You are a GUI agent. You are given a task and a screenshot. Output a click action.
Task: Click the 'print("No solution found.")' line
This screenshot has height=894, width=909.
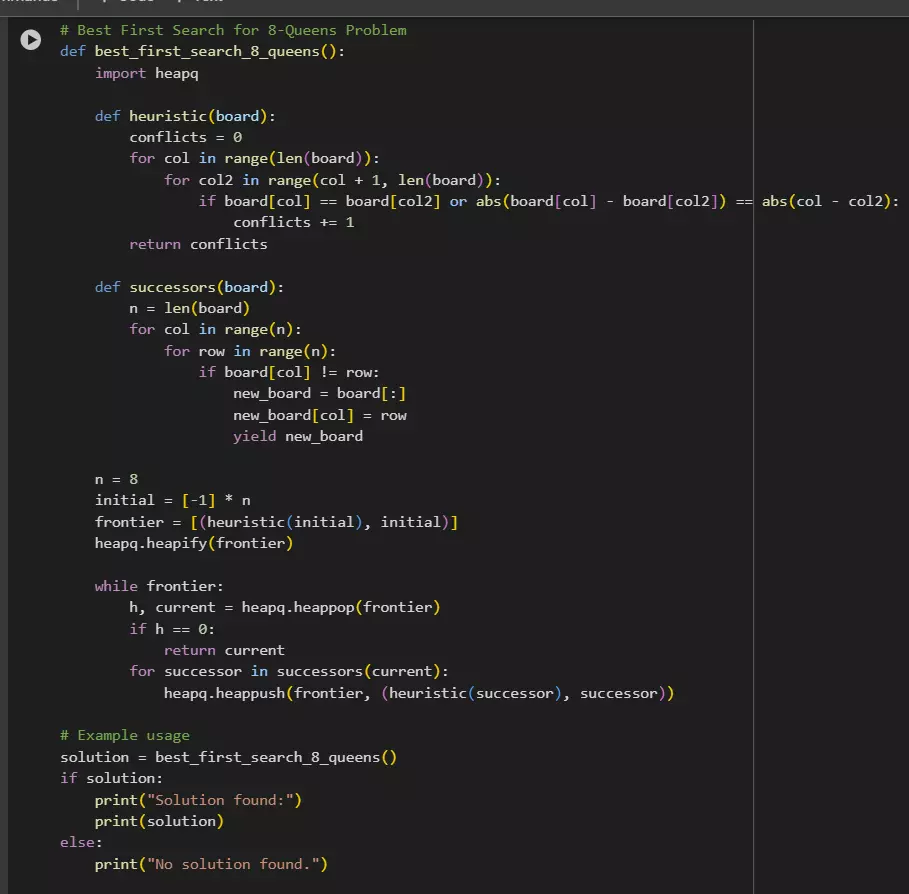point(212,864)
